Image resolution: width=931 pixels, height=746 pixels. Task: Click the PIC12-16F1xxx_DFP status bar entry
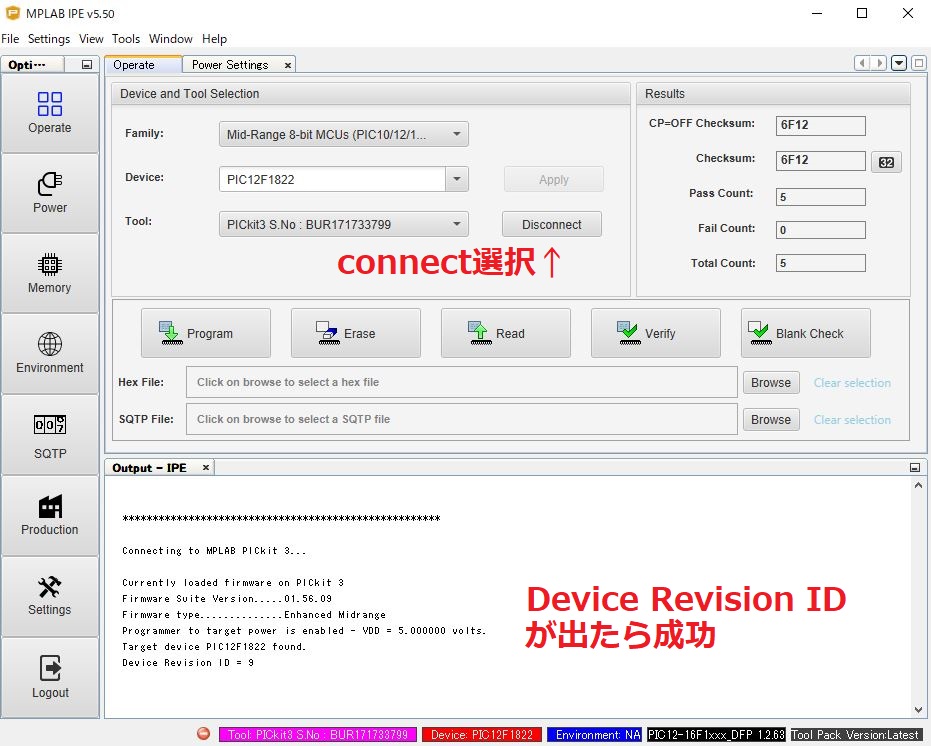(716, 734)
